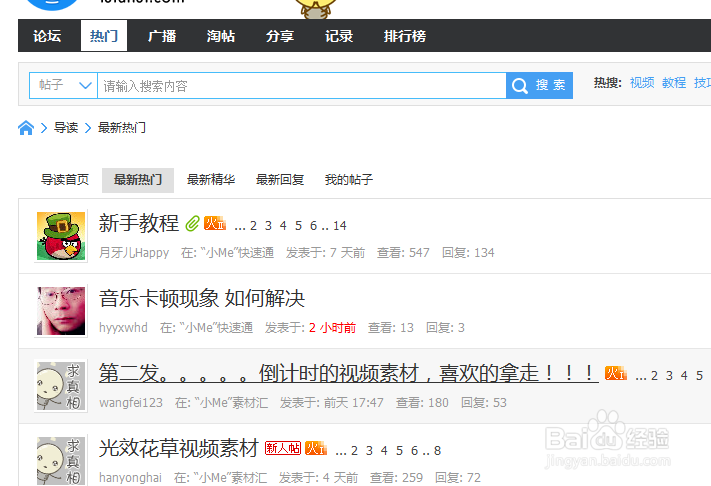
Task: Open the 淘帖 nav item
Action: (x=221, y=36)
